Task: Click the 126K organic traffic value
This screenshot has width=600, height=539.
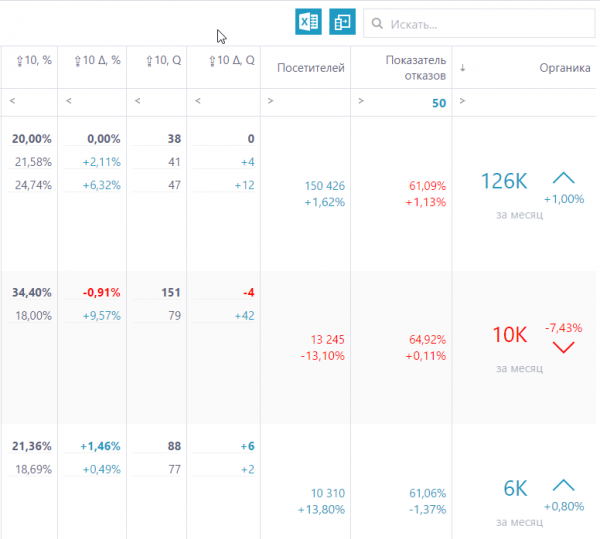Action: click(x=503, y=181)
